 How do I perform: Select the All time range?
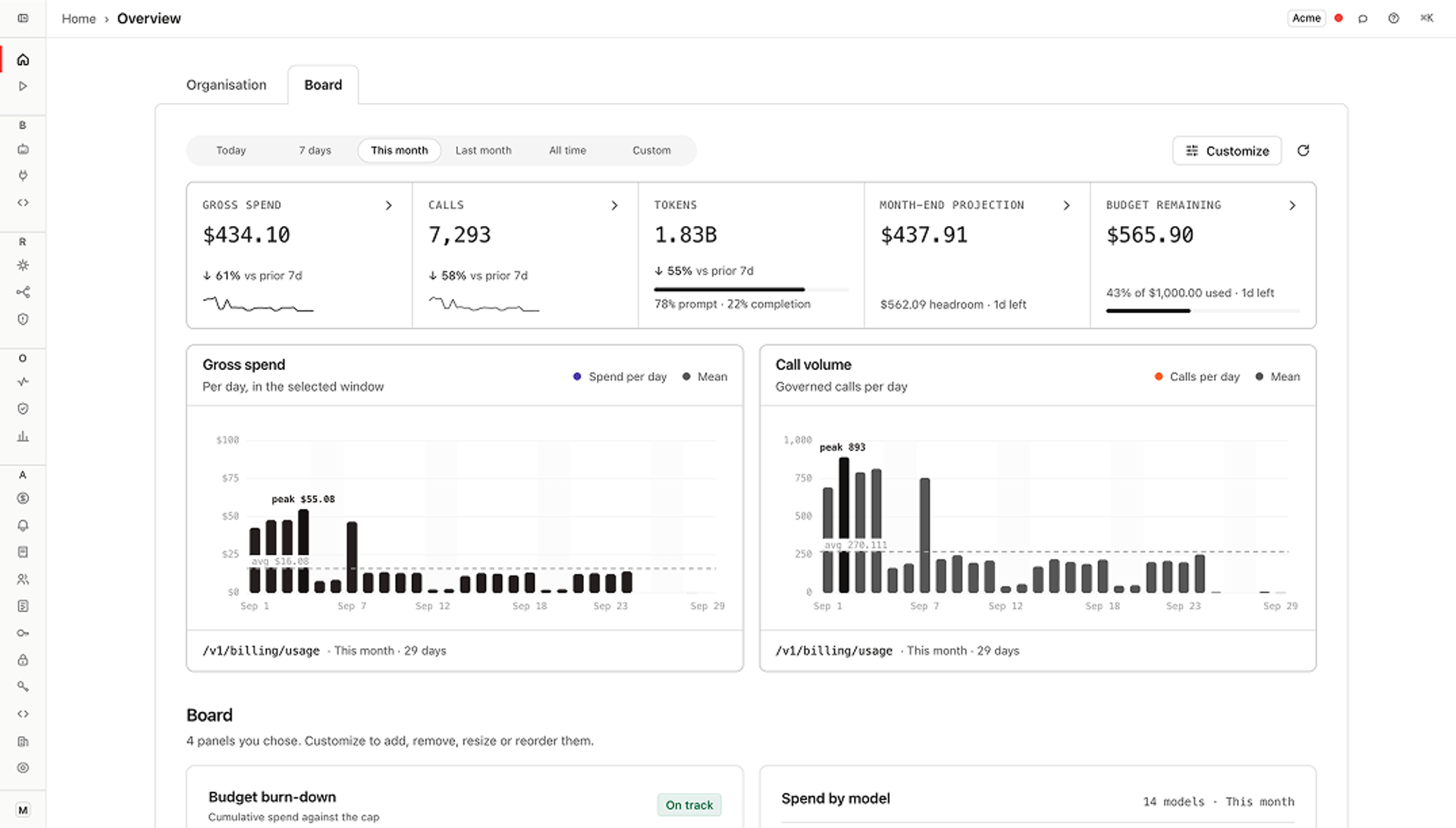point(567,150)
